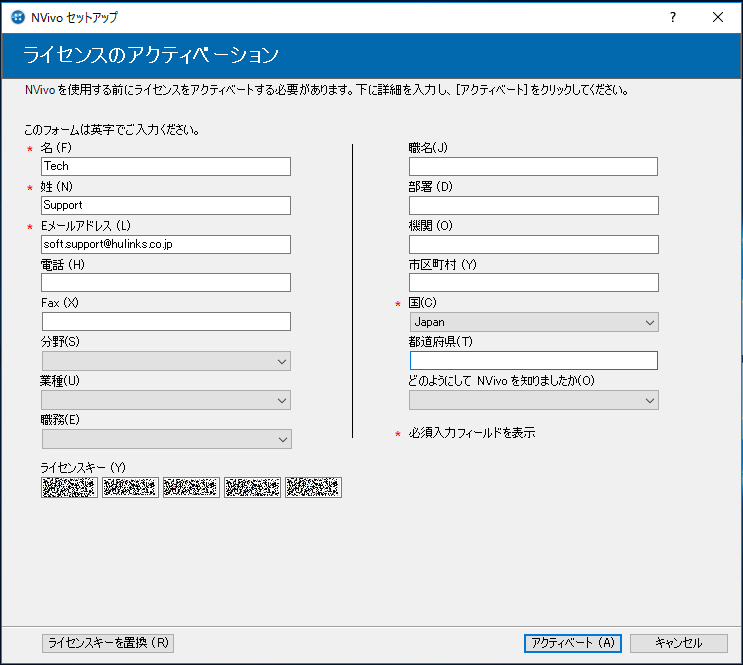743x665 pixels.
Task: Click the fifth license key segment box
Action: point(313,487)
